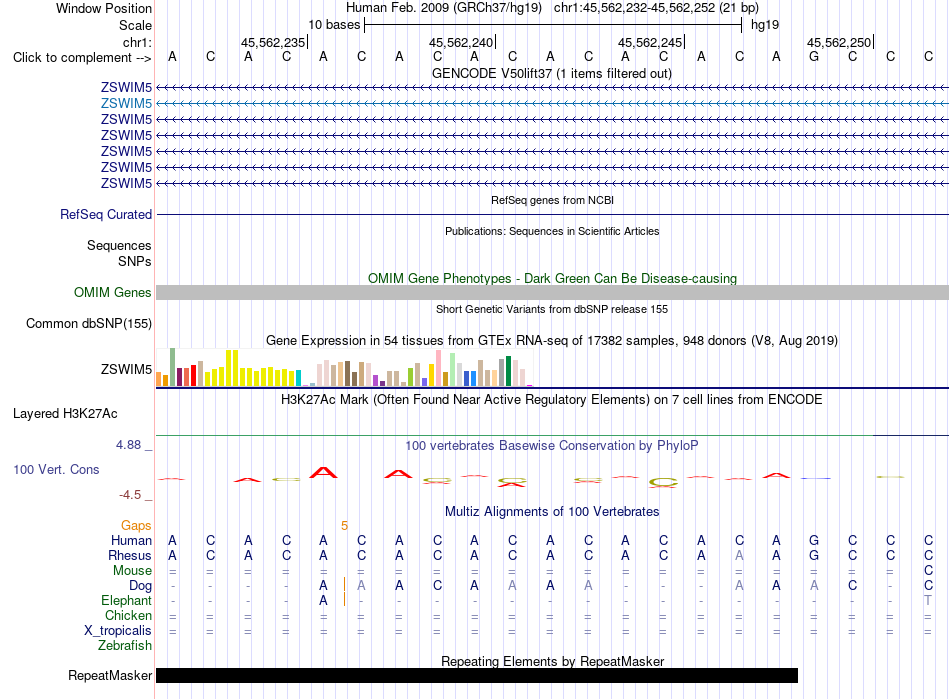Image resolution: width=950 pixels, height=699 pixels.
Task: Open the "Gene Expression in 54 tissues" GTEx title
Action: coord(552,340)
